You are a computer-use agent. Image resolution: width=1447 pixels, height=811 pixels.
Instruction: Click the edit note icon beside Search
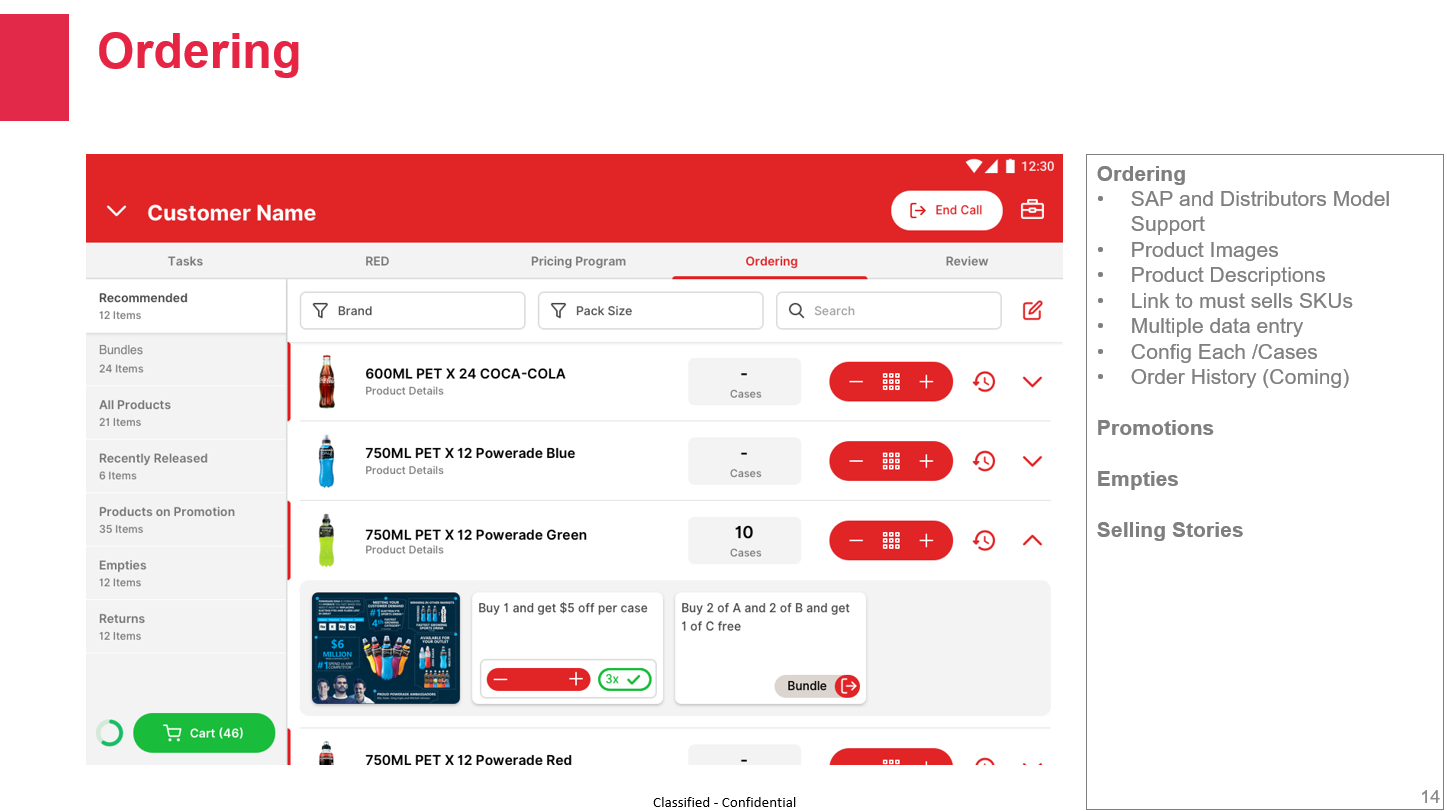[x=1032, y=311]
